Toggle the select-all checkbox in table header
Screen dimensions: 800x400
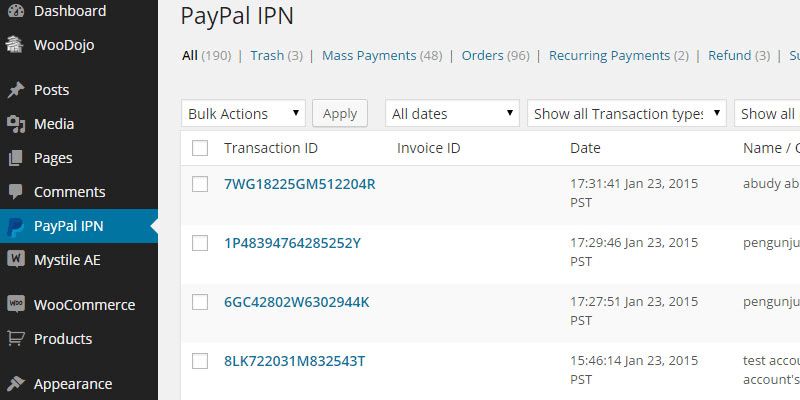[200, 148]
